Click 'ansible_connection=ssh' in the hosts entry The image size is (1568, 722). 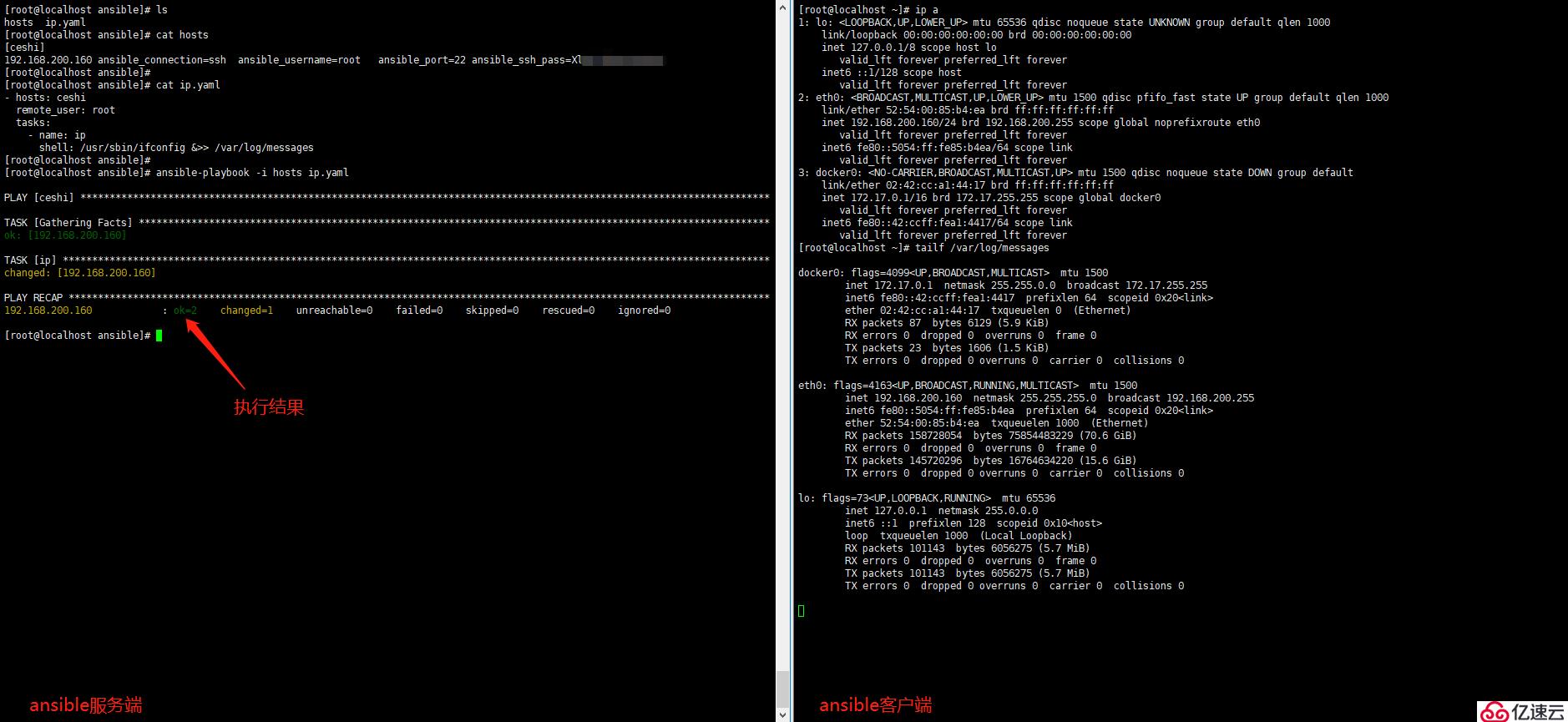click(162, 60)
